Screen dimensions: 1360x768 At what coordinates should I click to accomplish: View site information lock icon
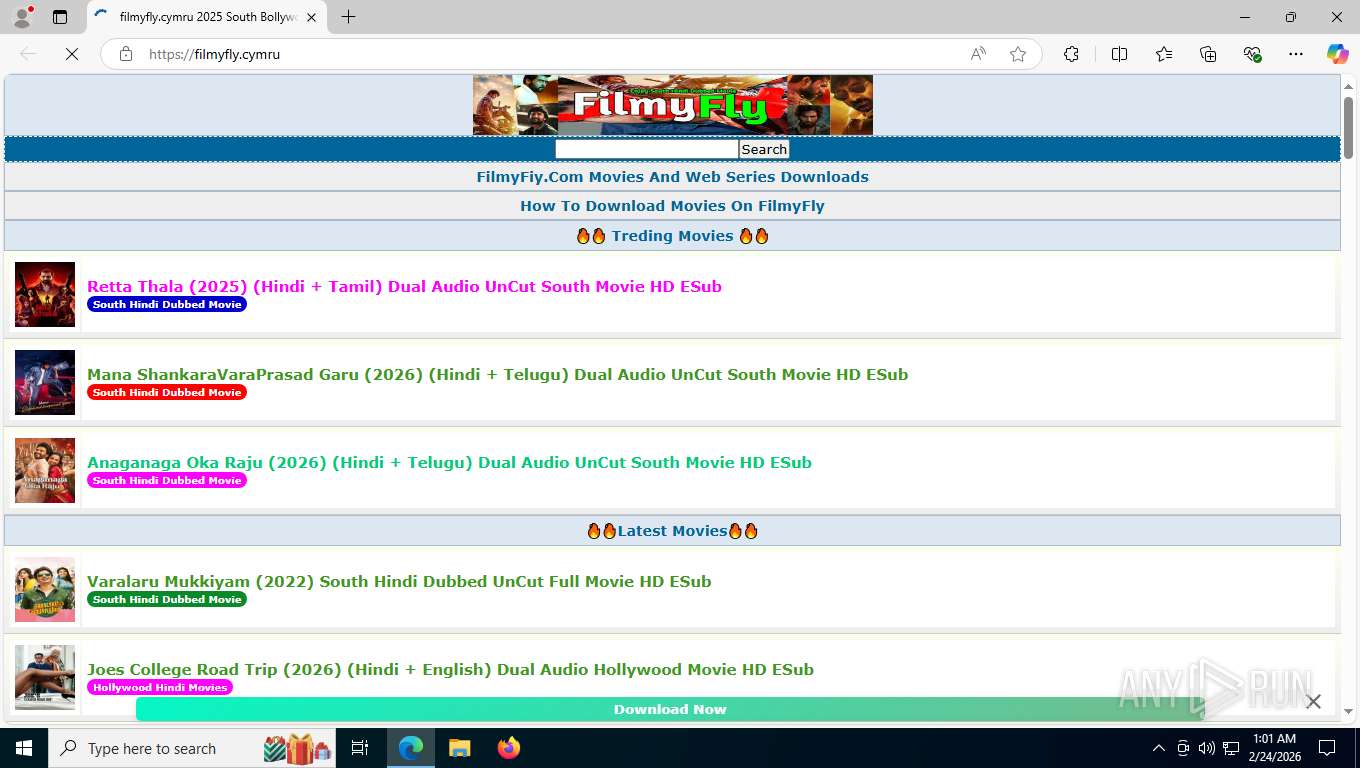click(x=126, y=54)
